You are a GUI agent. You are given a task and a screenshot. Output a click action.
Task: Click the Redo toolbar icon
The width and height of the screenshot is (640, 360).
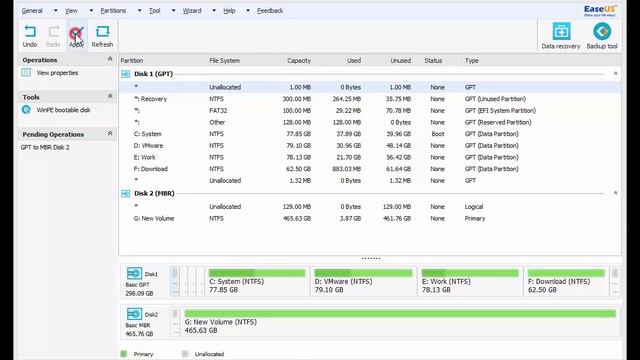click(x=53, y=31)
